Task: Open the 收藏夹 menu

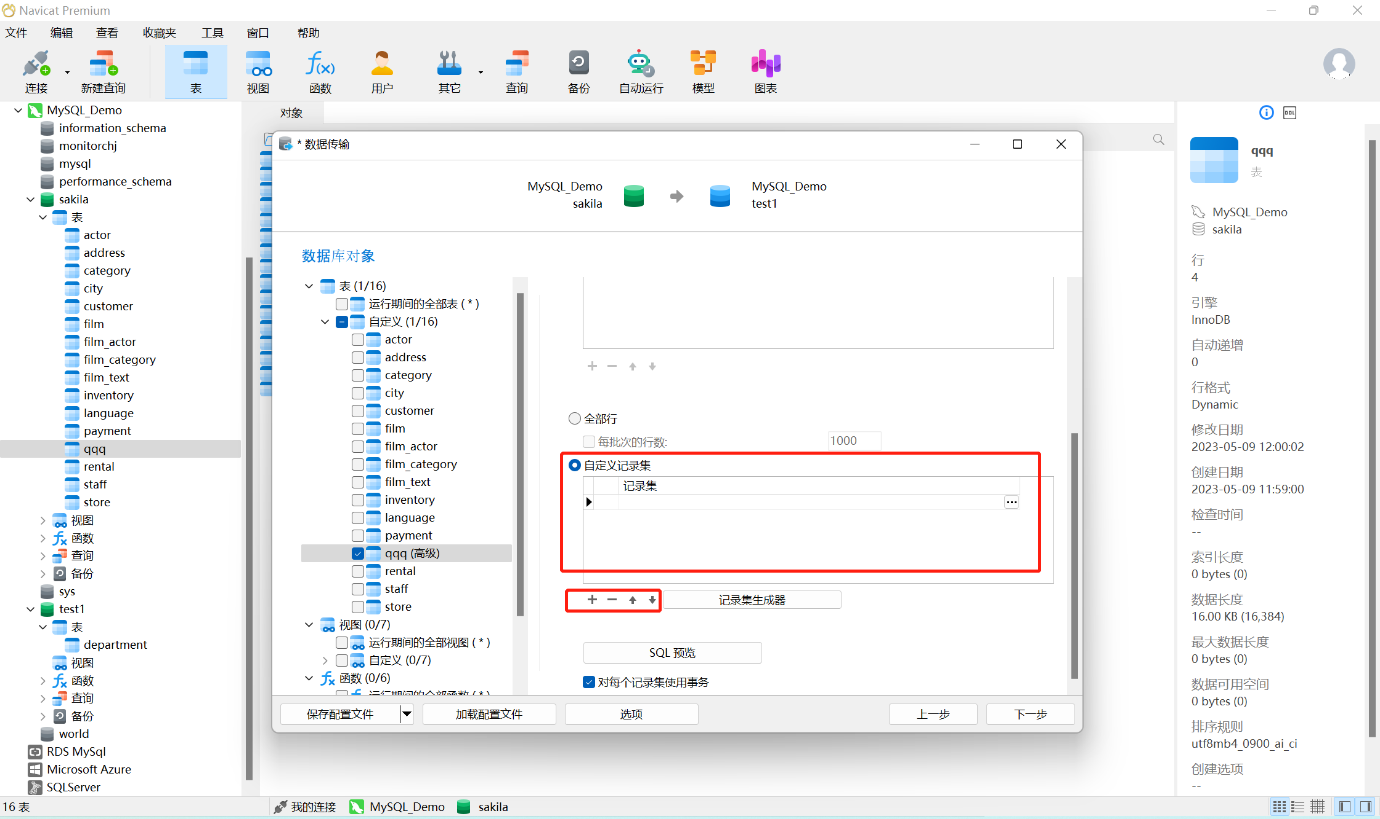Action: (159, 33)
